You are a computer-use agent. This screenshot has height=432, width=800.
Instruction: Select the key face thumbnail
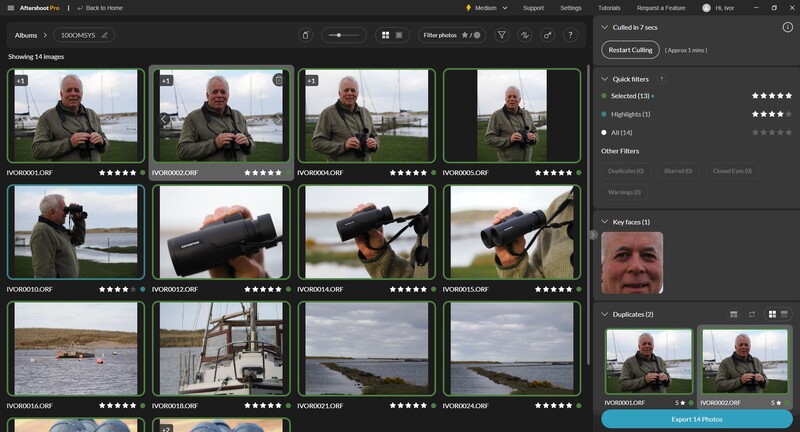click(x=632, y=263)
